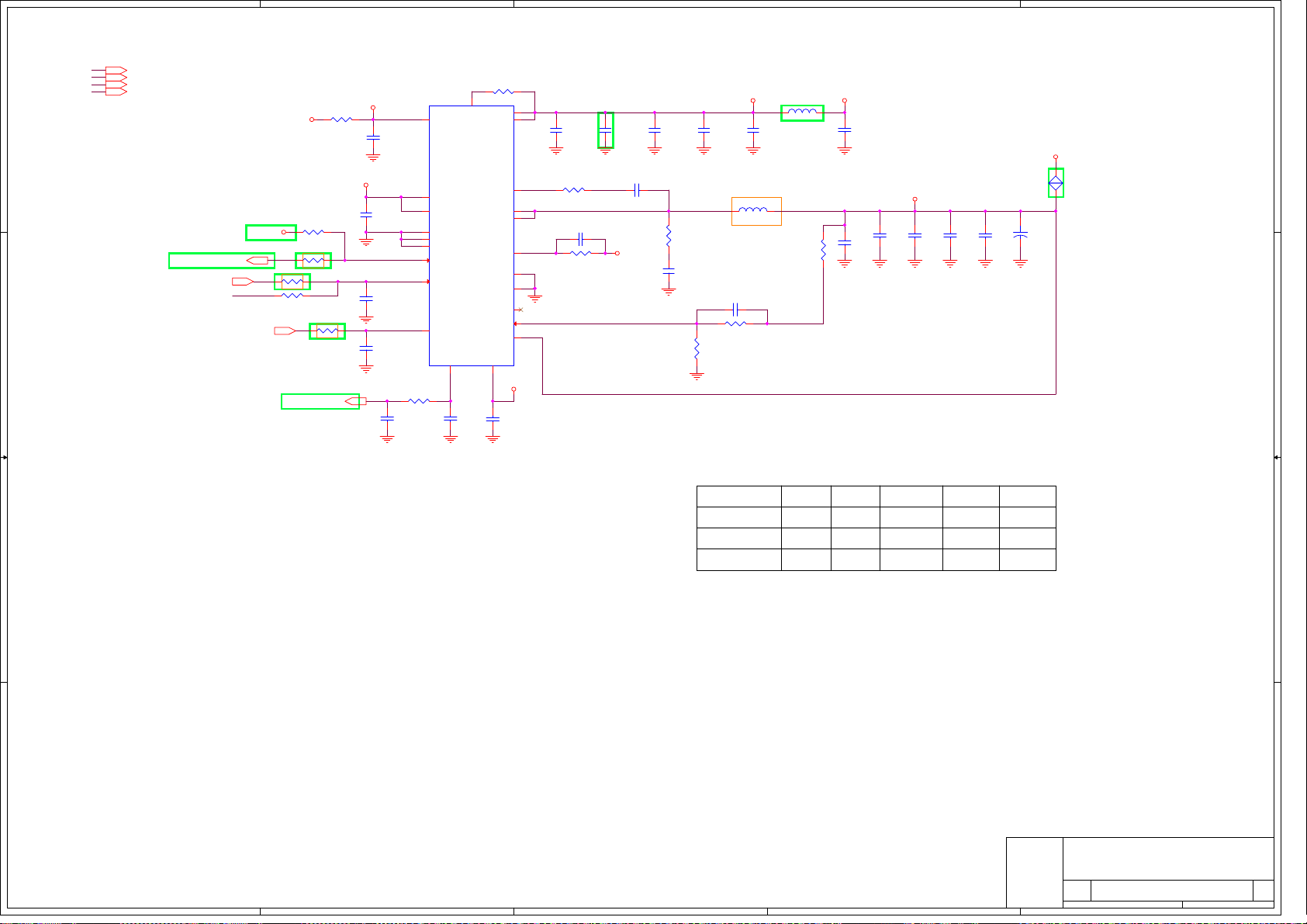The height and width of the screenshot is (924, 1307).
Task: Select the vertical resistor beside the output capacitor bank
Action: coord(823,250)
